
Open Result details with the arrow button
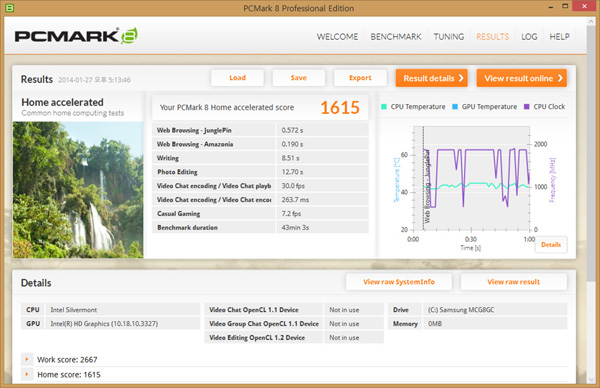pos(432,78)
